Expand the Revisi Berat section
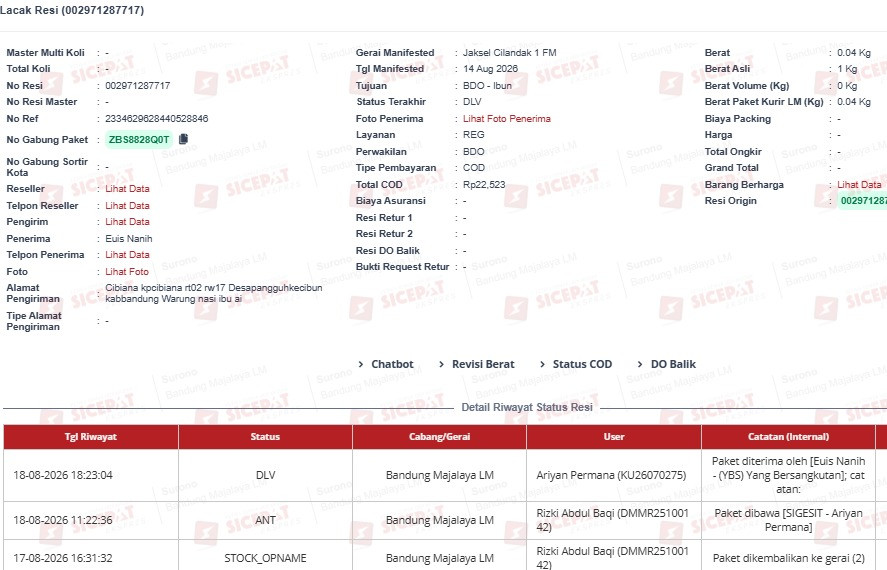This screenshot has width=887, height=570. pos(477,364)
